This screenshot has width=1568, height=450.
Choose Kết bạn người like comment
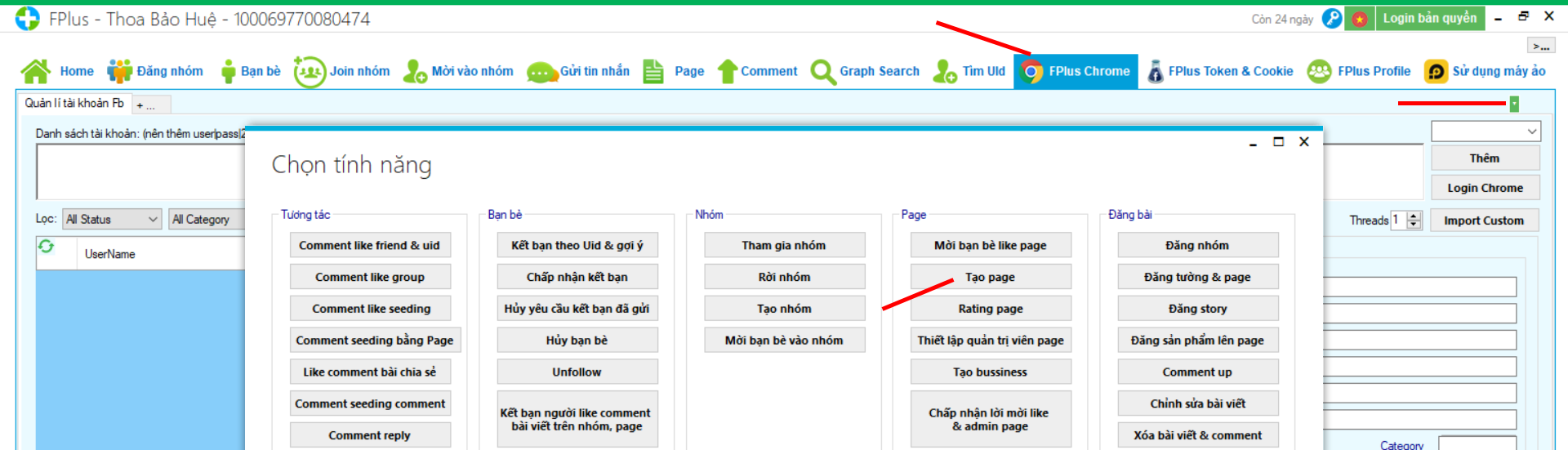click(x=577, y=419)
